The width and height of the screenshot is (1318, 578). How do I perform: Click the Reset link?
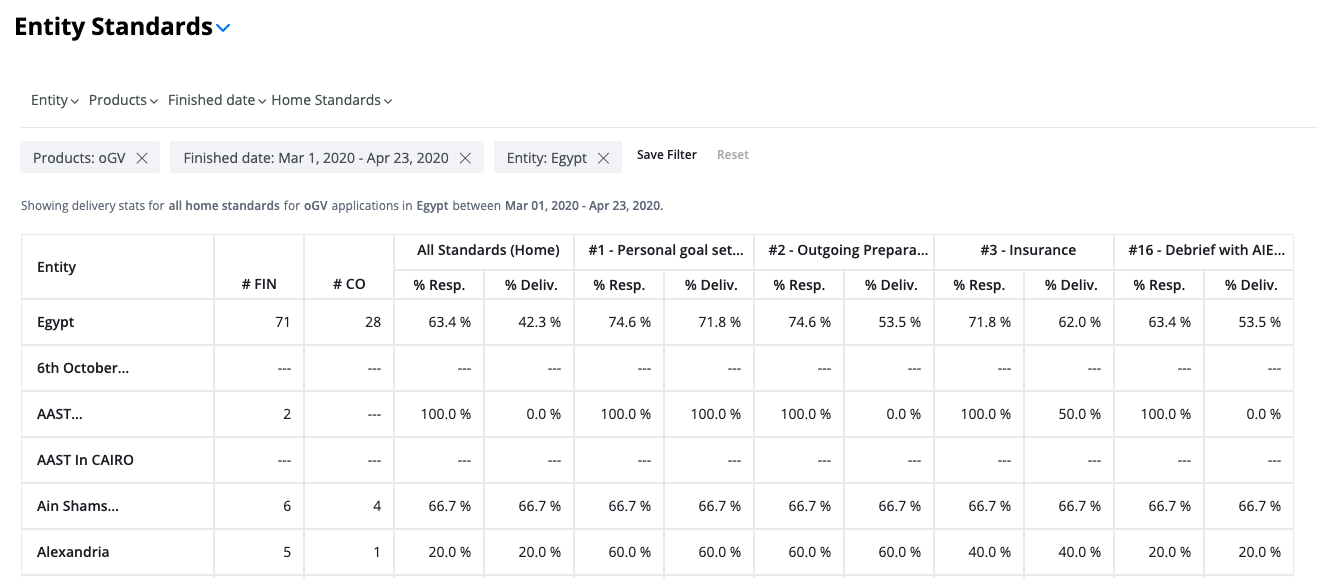tap(733, 155)
